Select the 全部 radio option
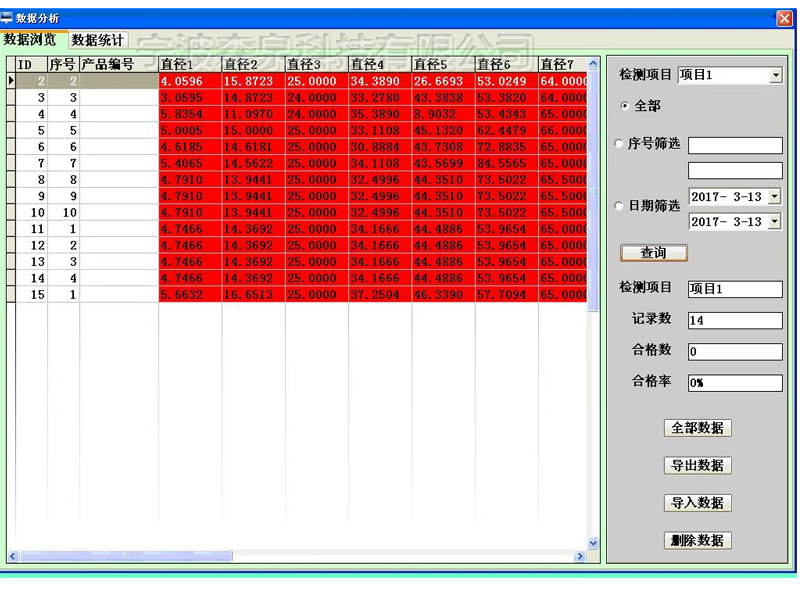800x596 pixels. click(x=626, y=106)
